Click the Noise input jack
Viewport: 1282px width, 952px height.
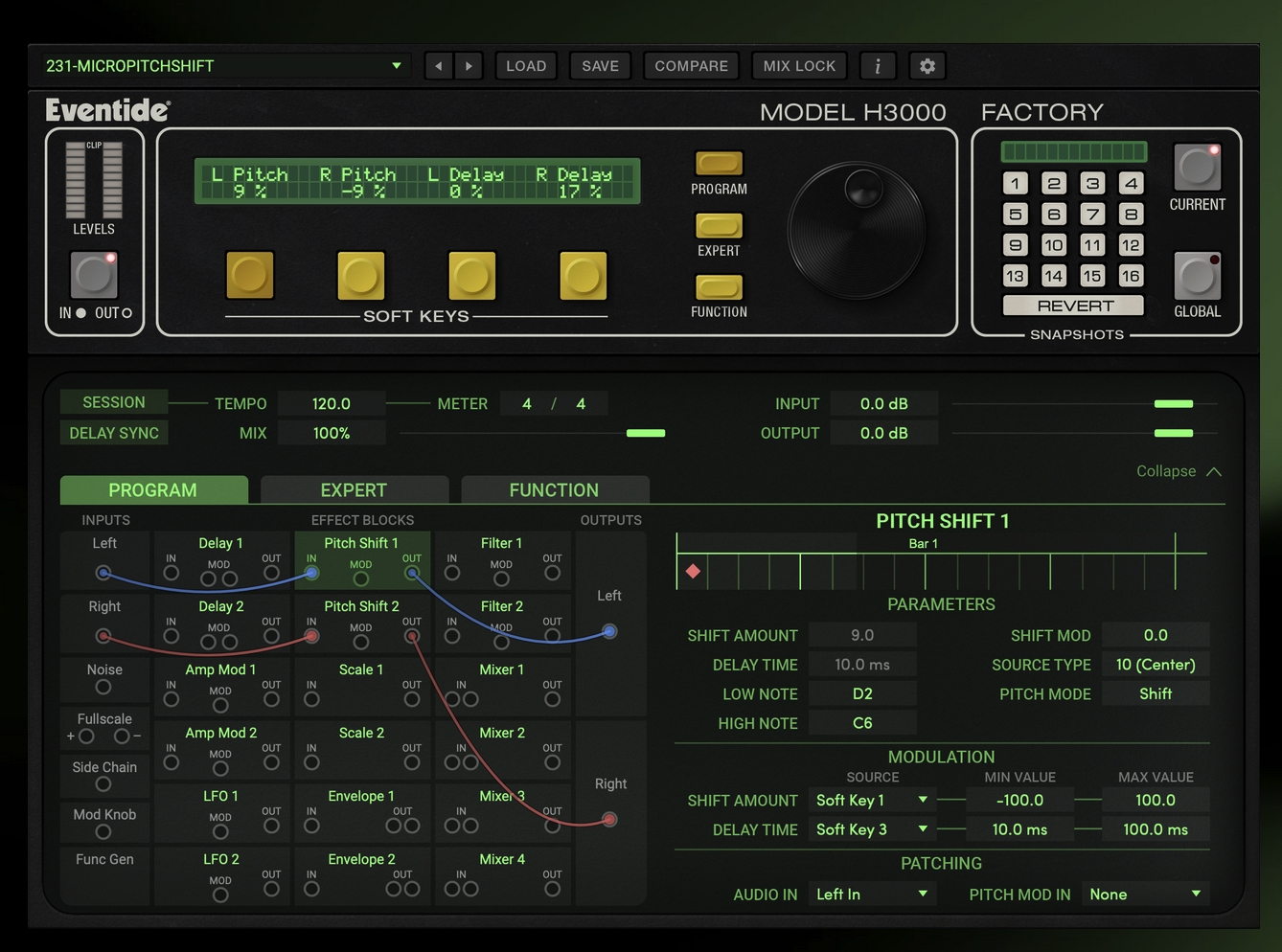pos(103,687)
